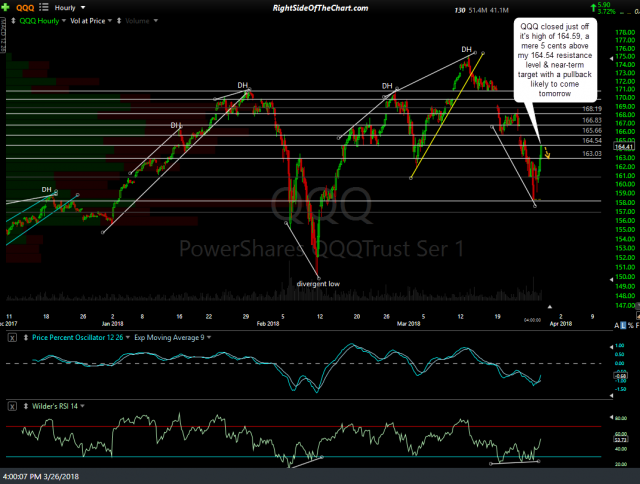This screenshot has height=484, width=640.
Task: Select the % percent scale toggle
Action: tap(631, 325)
